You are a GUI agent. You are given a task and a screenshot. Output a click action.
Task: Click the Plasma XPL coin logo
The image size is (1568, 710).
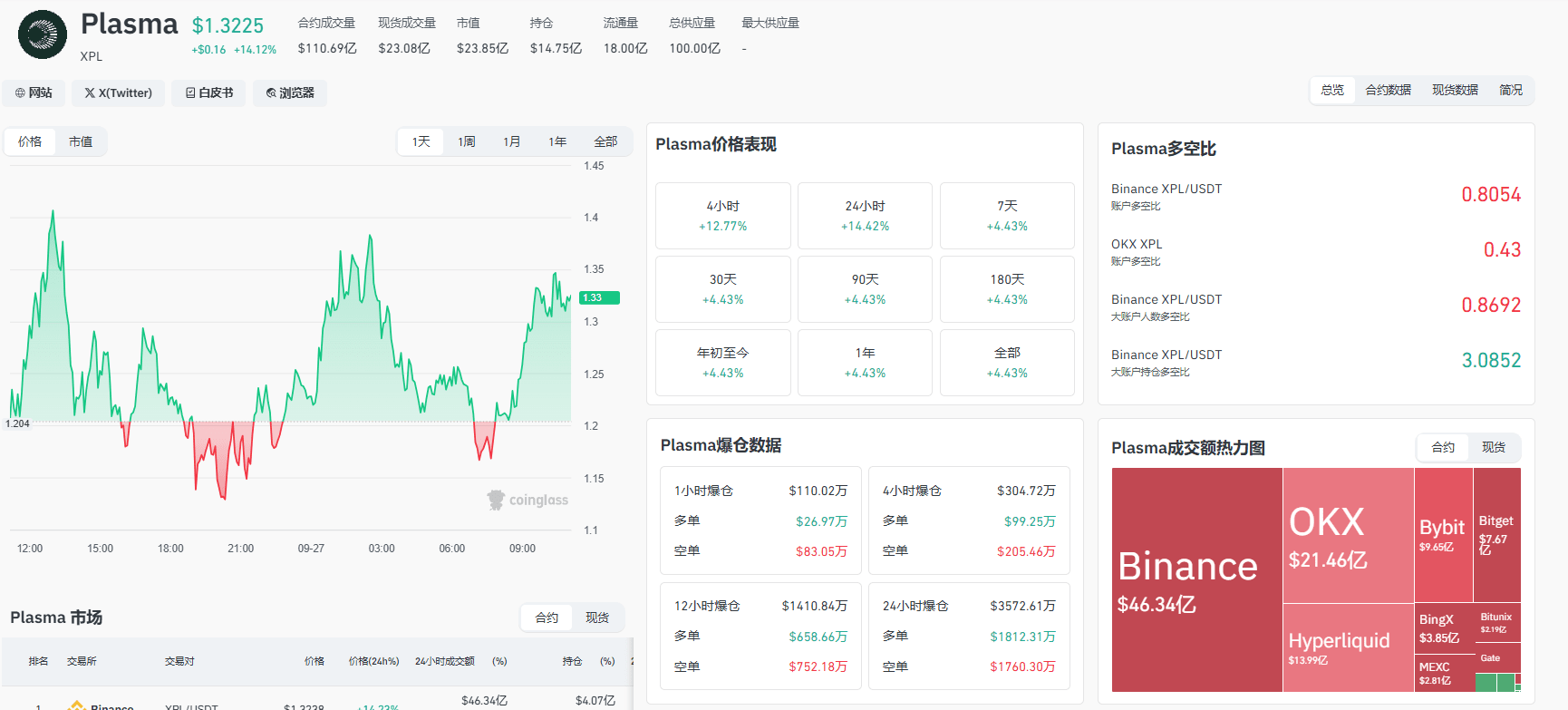tap(43, 34)
